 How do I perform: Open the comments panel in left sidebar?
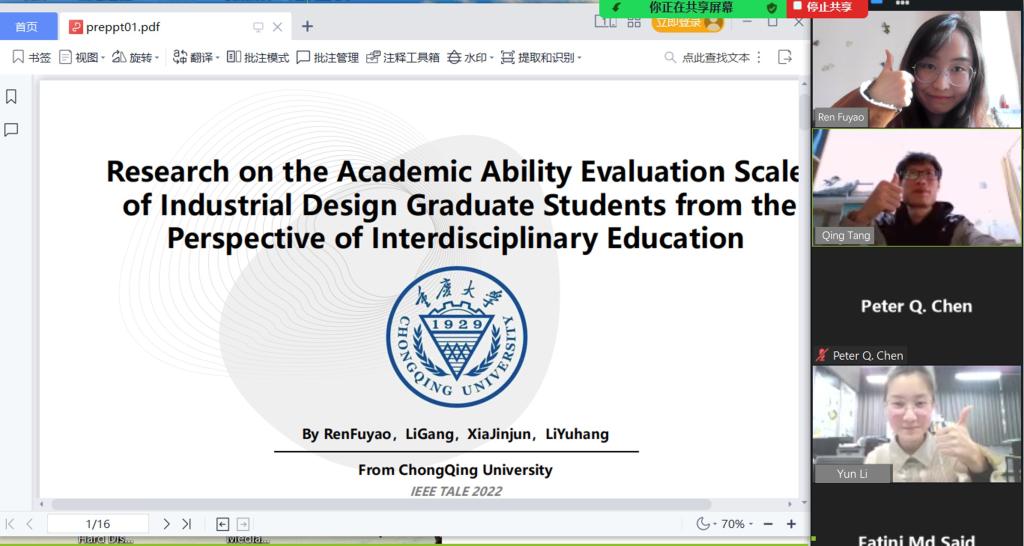[12, 130]
